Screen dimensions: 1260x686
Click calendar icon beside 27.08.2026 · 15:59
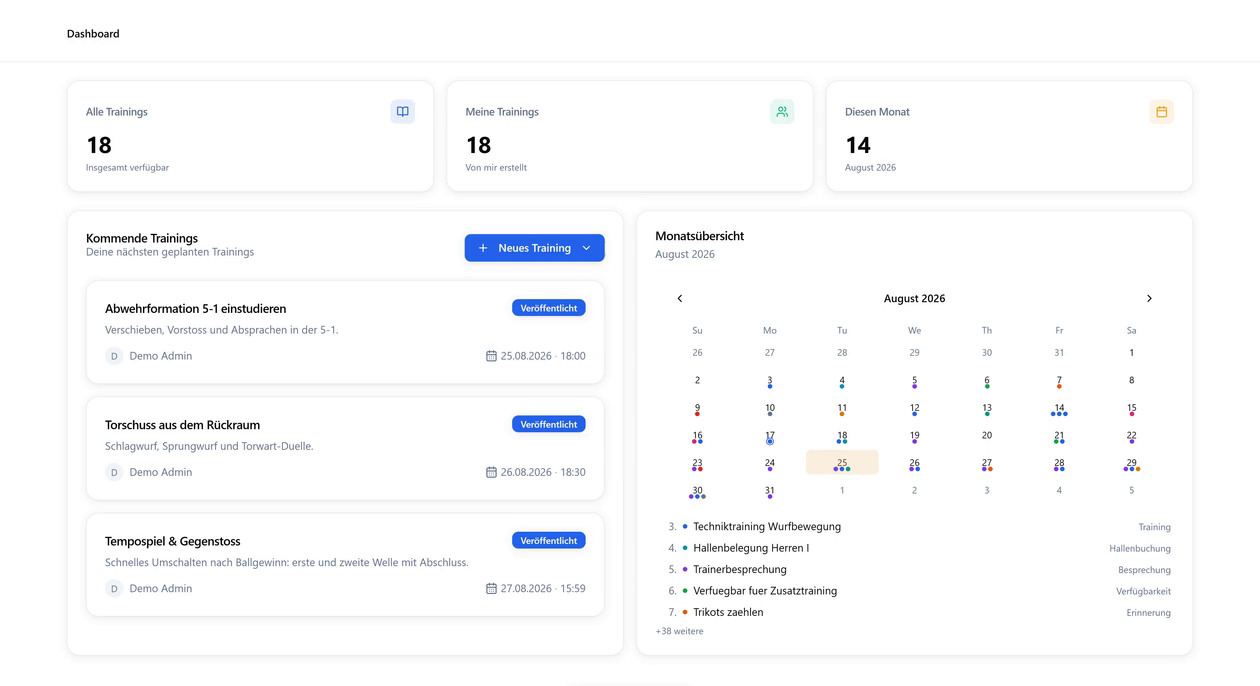pyautogui.click(x=491, y=588)
